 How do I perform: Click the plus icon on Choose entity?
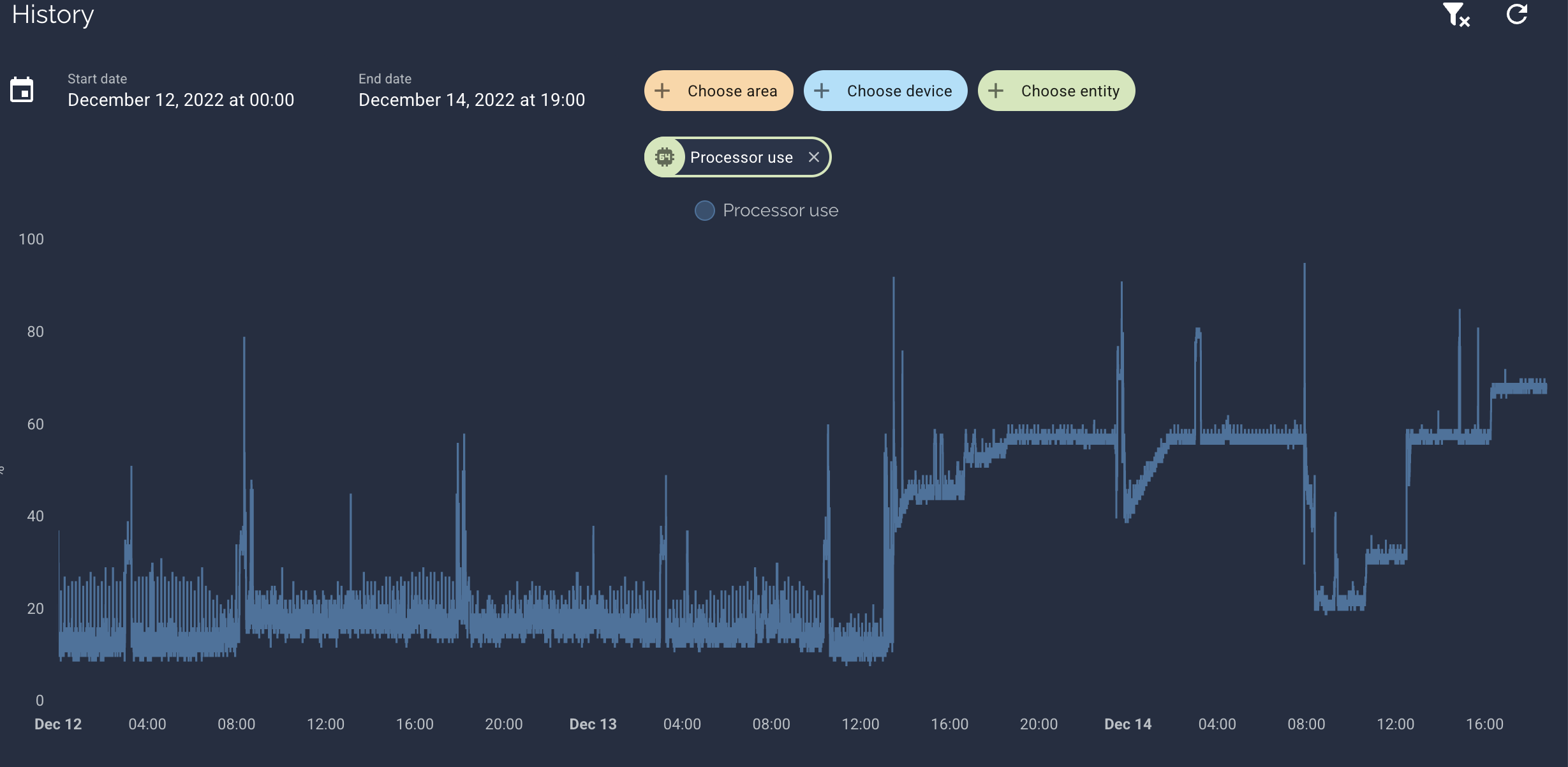tap(995, 91)
